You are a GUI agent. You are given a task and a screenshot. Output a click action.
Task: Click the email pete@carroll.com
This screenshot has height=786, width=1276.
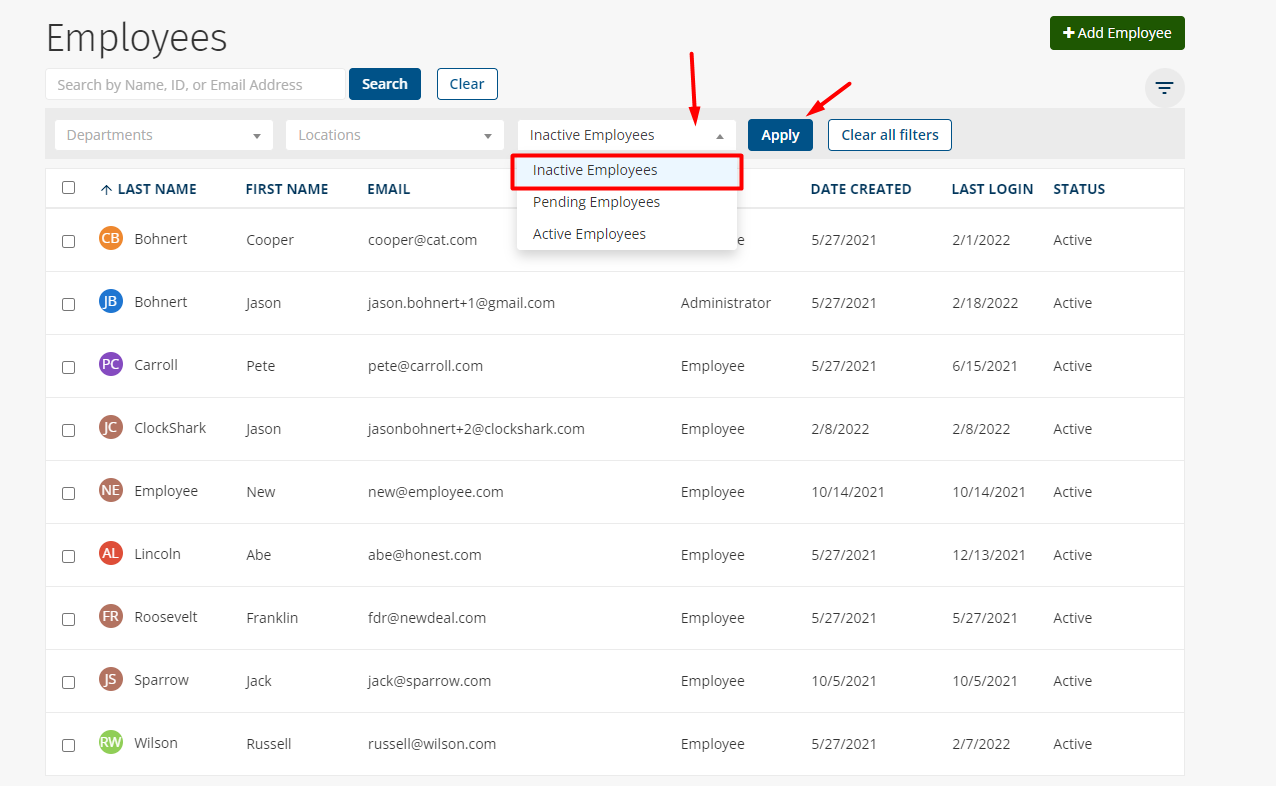pos(425,366)
